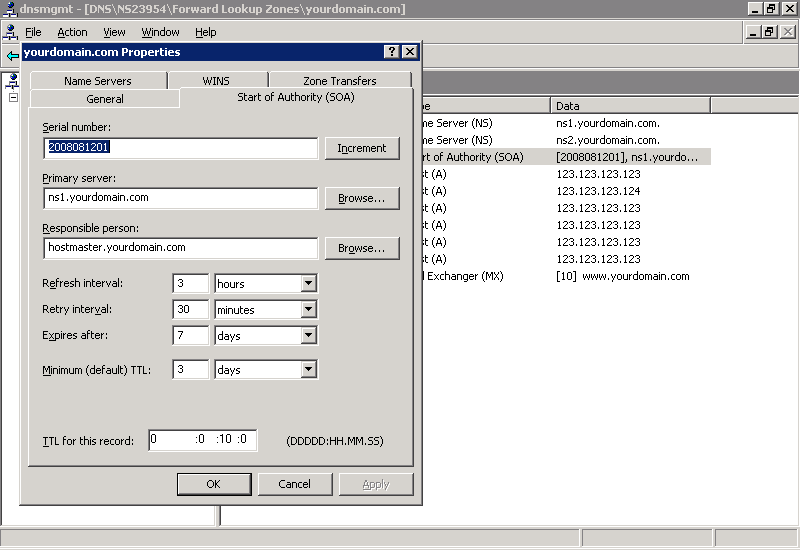Open the Action menu
This screenshot has height=550, width=800.
72,32
